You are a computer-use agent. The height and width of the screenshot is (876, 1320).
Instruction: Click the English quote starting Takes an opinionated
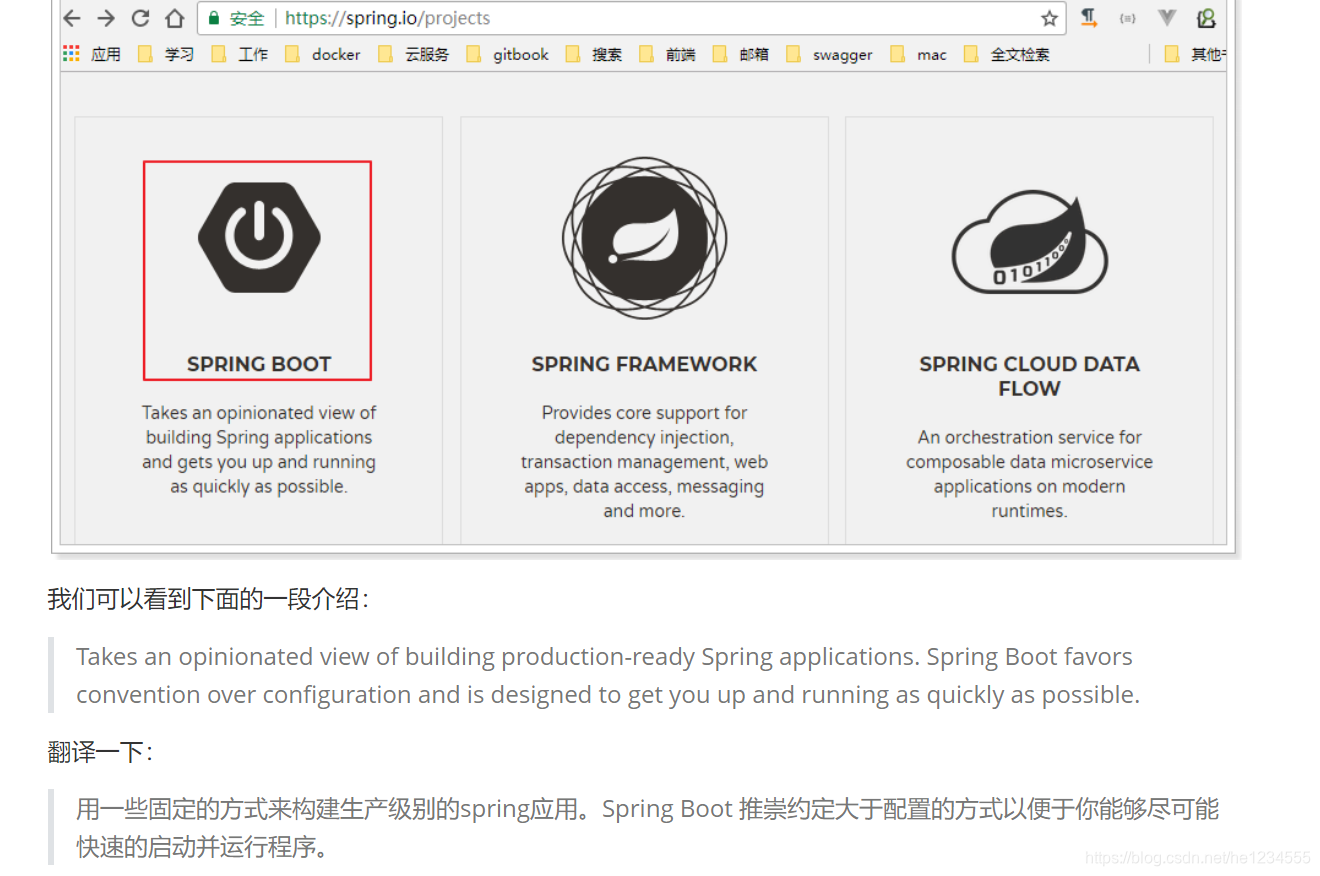coord(608,675)
